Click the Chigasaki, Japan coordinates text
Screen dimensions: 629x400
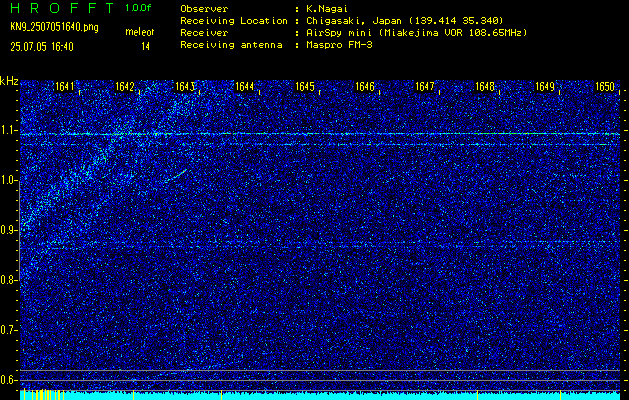tap(404, 21)
